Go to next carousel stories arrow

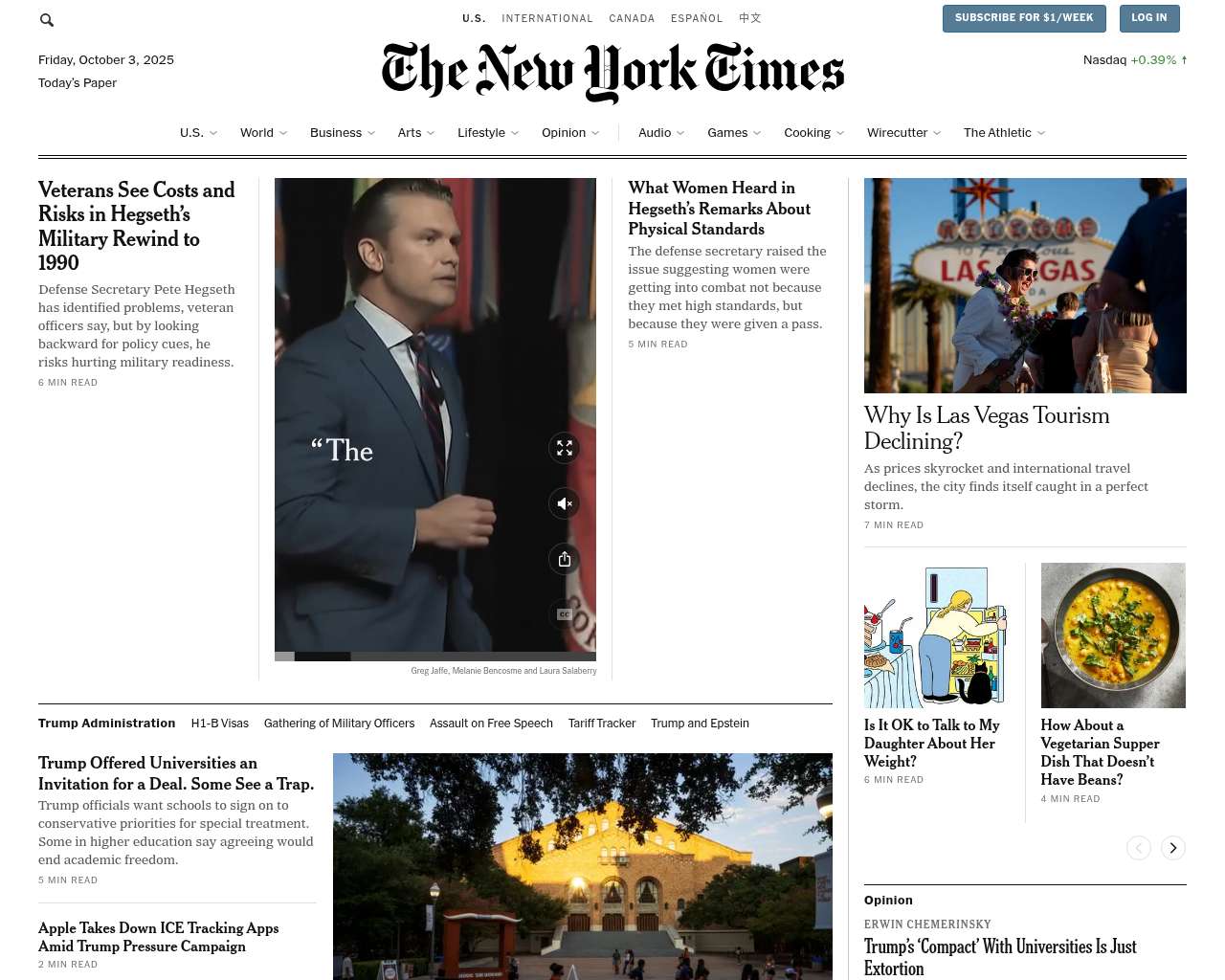(1173, 848)
